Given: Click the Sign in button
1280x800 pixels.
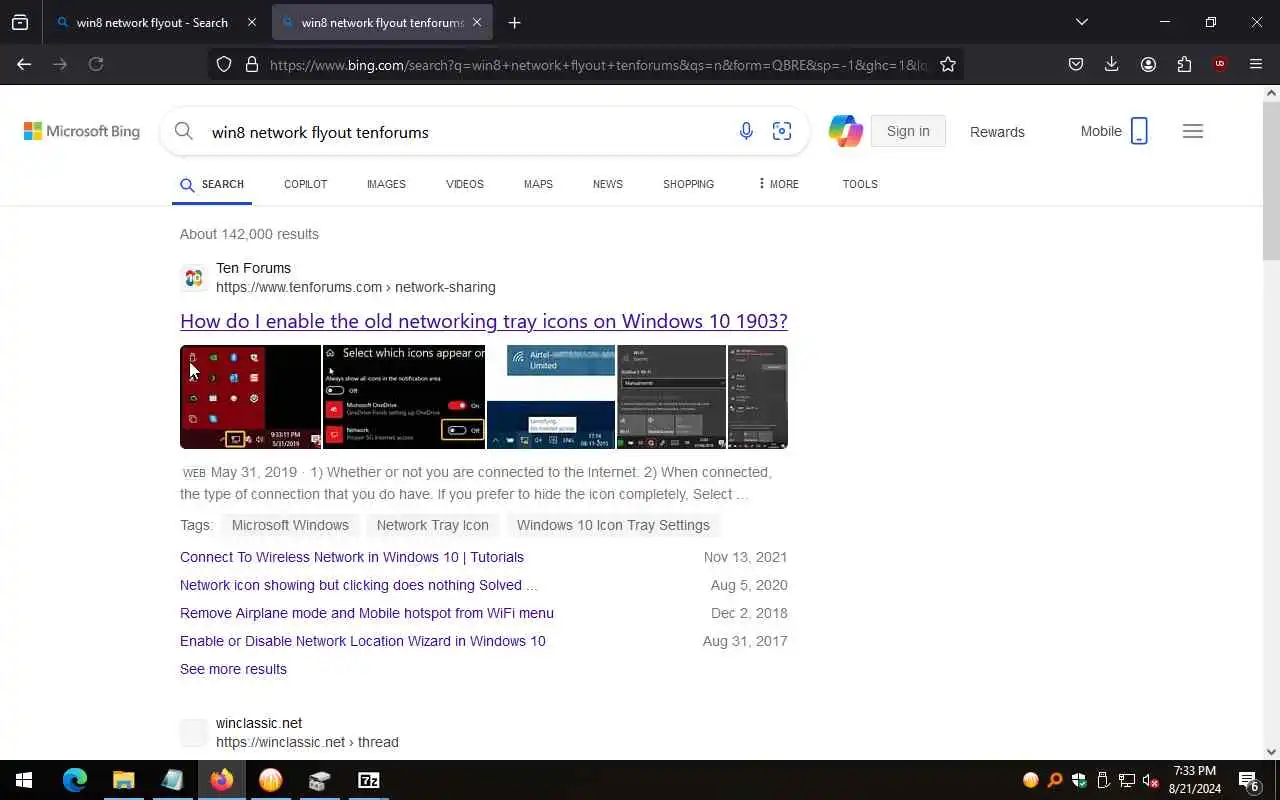Looking at the screenshot, I should (908, 131).
